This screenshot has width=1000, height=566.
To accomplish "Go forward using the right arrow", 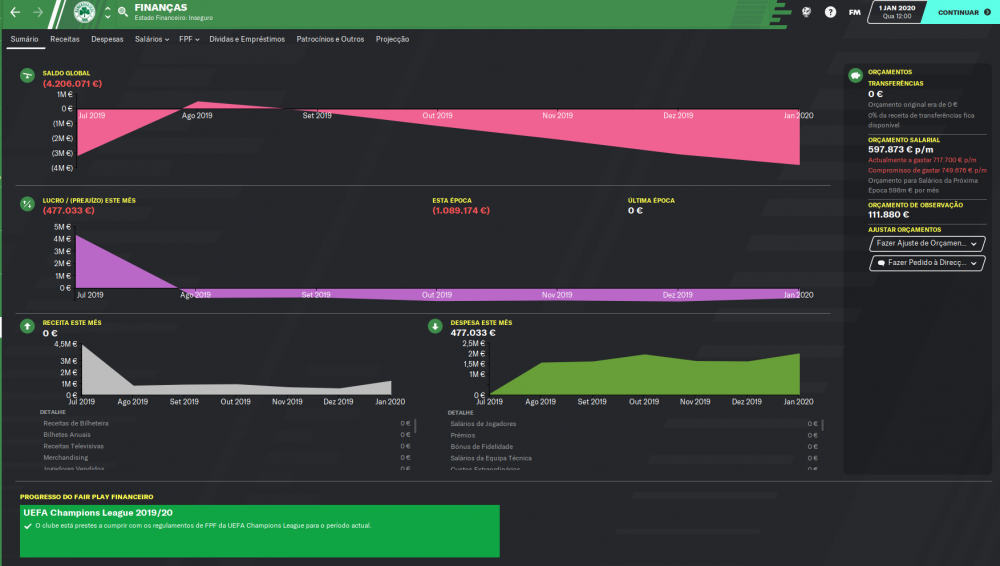I will point(38,12).
